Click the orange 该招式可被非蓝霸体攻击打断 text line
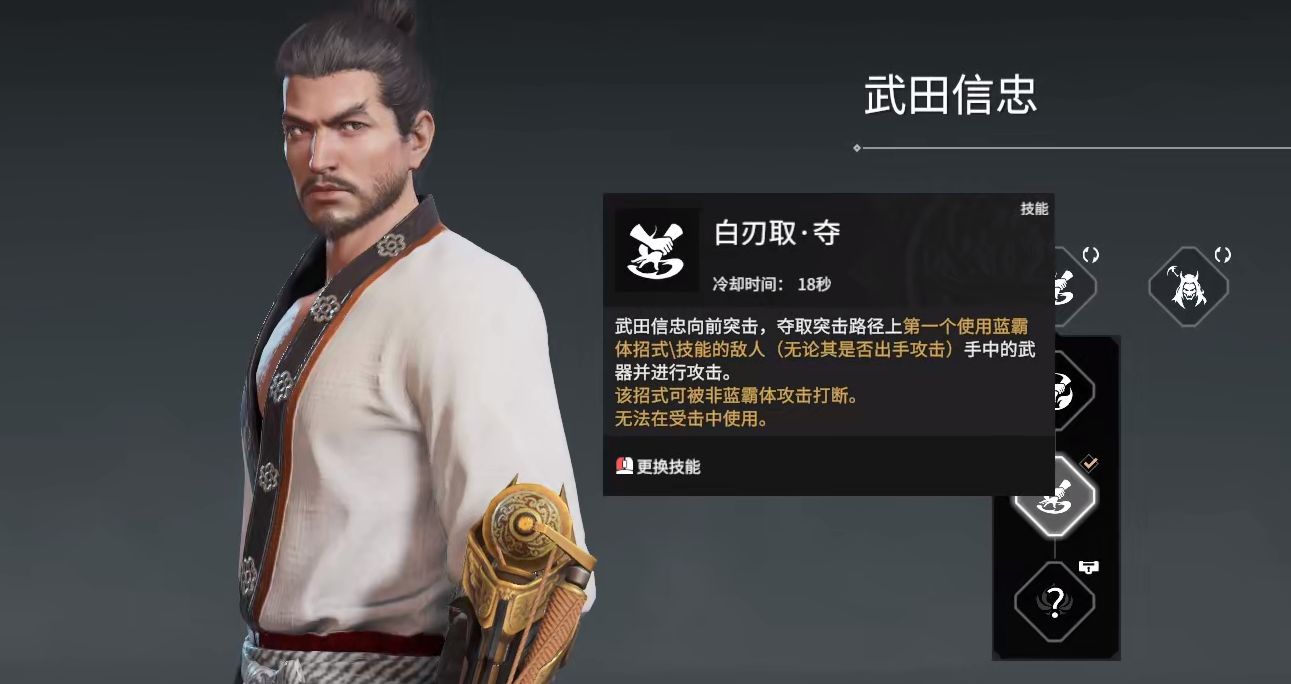 (x=737, y=395)
